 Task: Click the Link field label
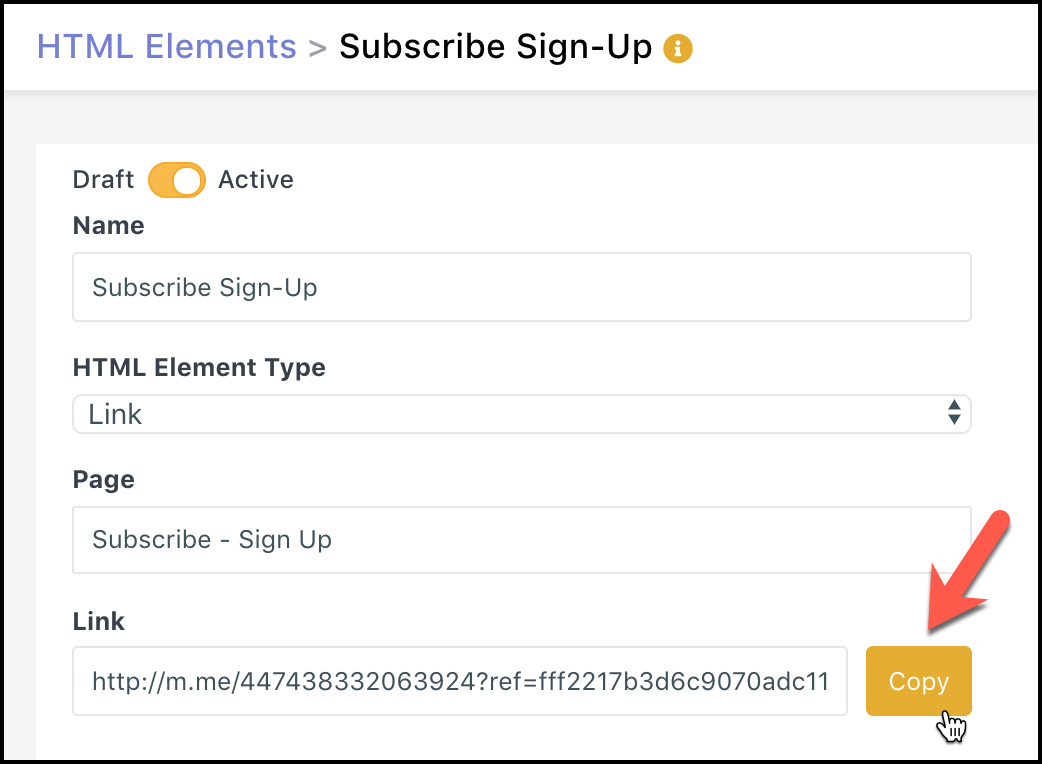(98, 621)
